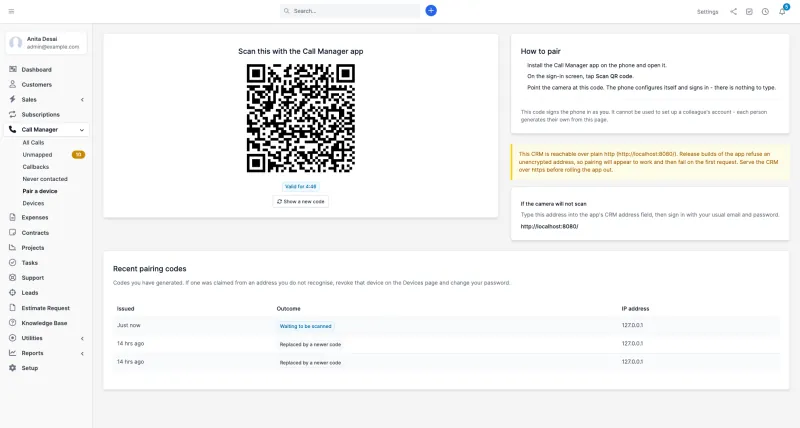This screenshot has width=800, height=428.
Task: Click the Outcome column header
Action: pyautogui.click(x=288, y=309)
